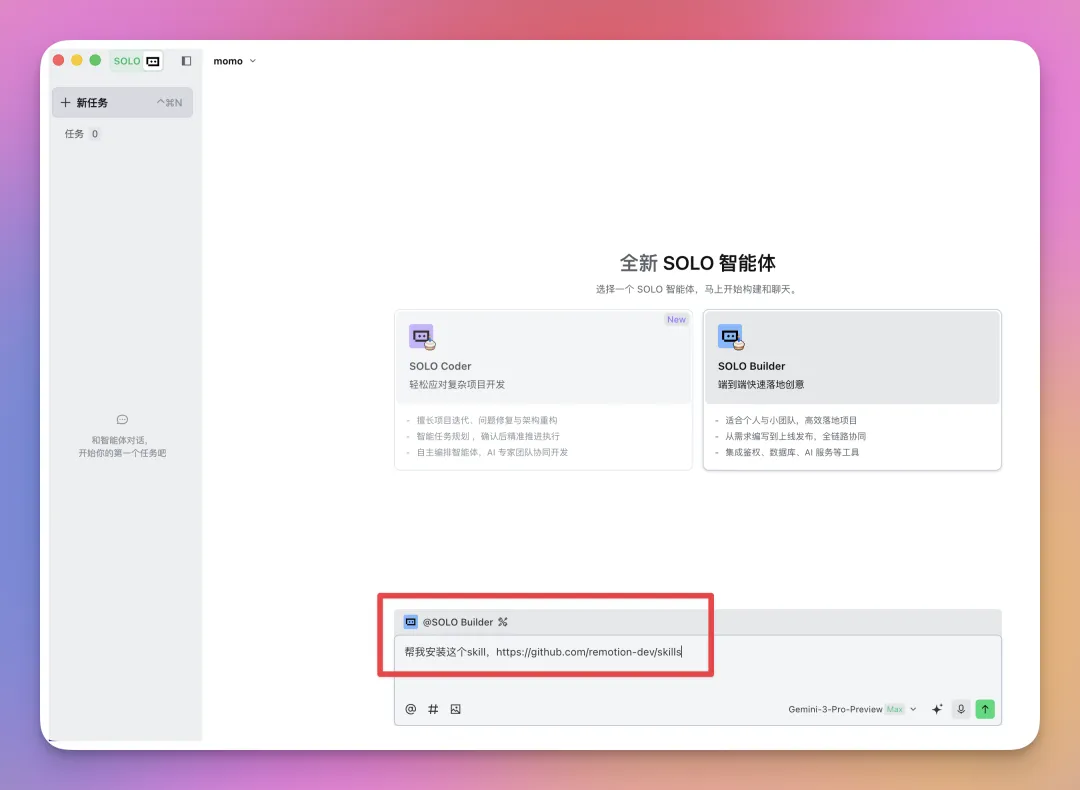Choose the SOLO Coder agent card
This screenshot has width=1080, height=790.
(x=543, y=390)
